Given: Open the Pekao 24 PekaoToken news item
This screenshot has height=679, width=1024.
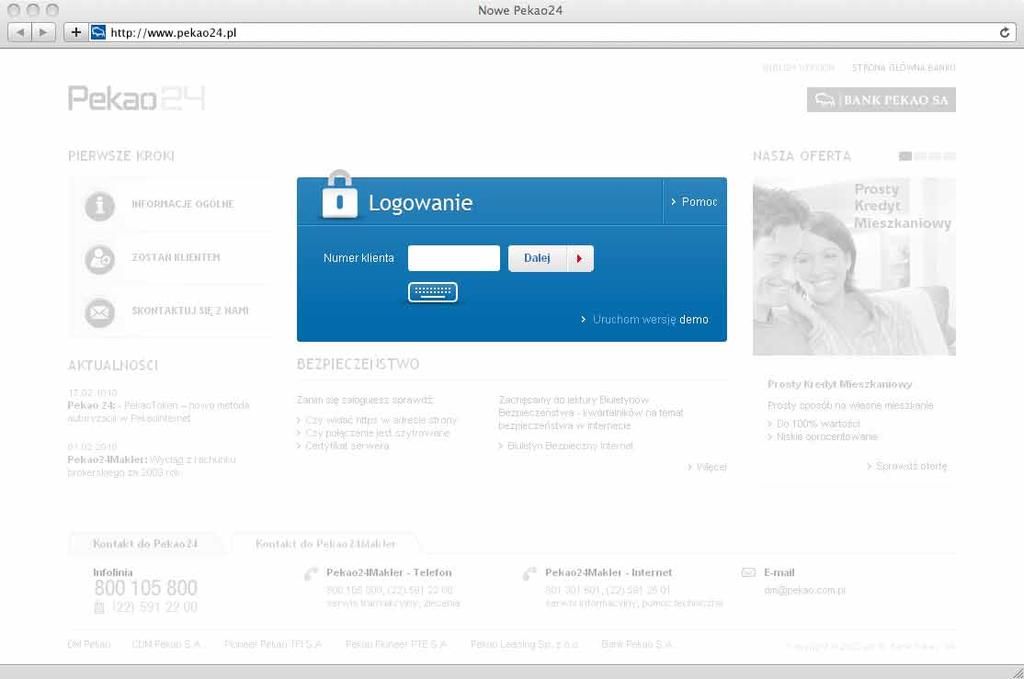Looking at the screenshot, I should (158, 411).
